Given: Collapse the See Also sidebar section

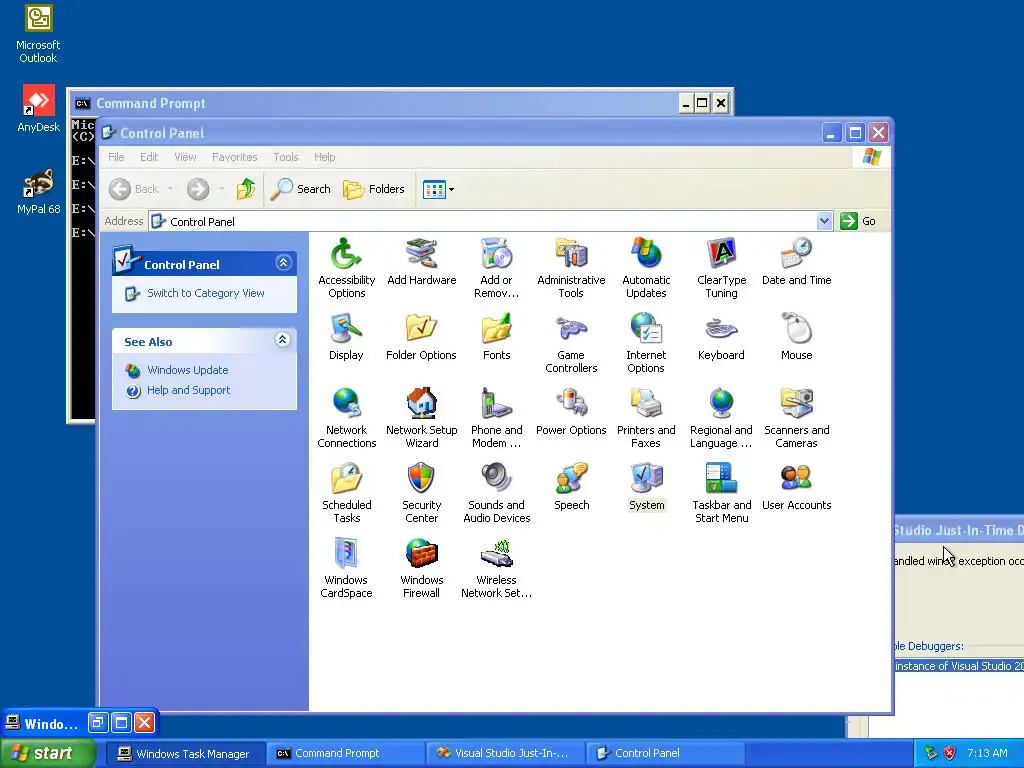Looking at the screenshot, I should 283,340.
